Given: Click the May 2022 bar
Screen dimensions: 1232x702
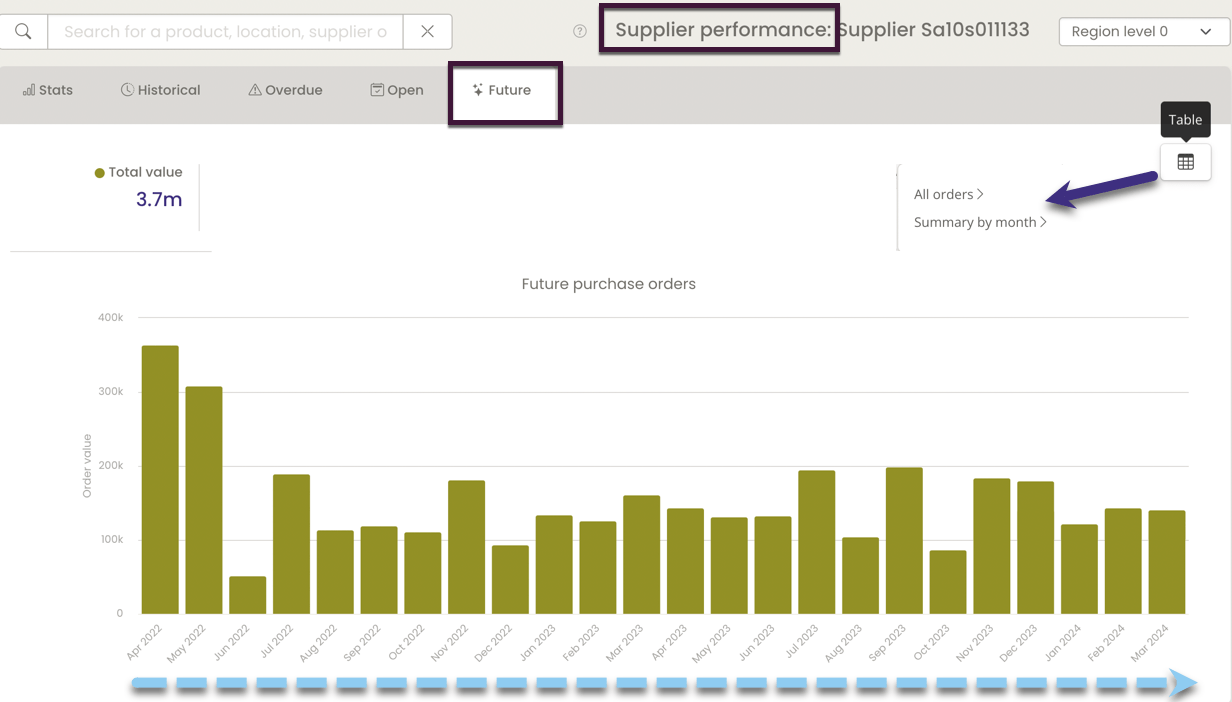Looking at the screenshot, I should pos(204,500).
